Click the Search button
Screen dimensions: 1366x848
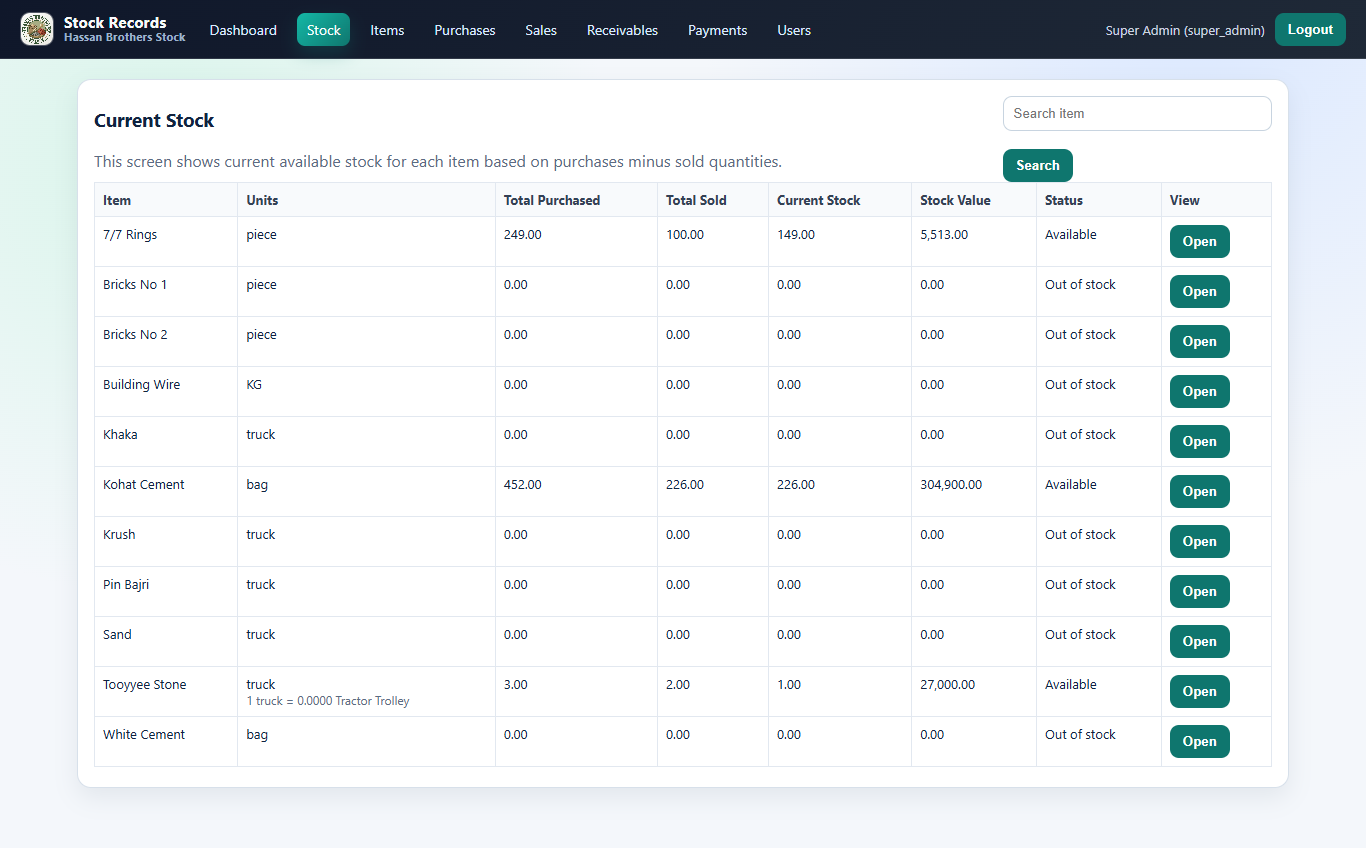pyautogui.click(x=1037, y=166)
